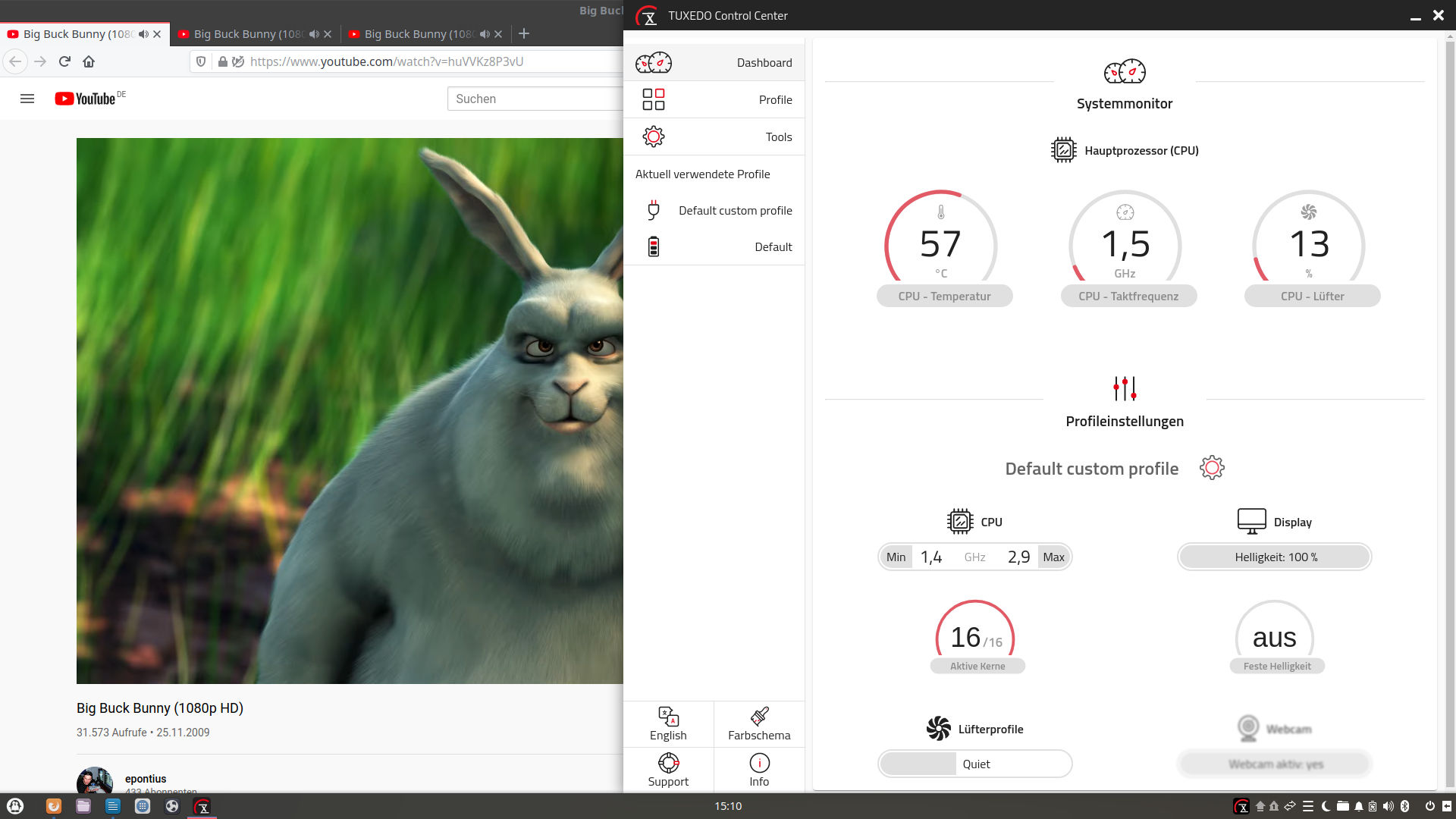
Task: Mute the first Big Buck Bunny tab
Action: [143, 34]
